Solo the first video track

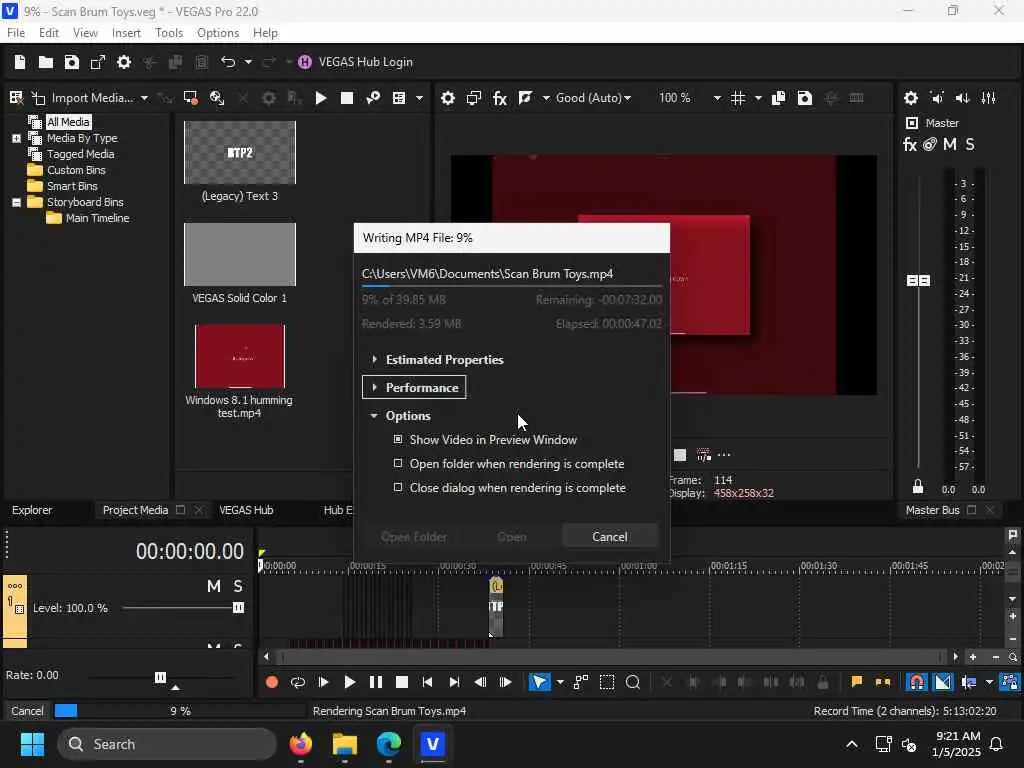click(x=238, y=586)
